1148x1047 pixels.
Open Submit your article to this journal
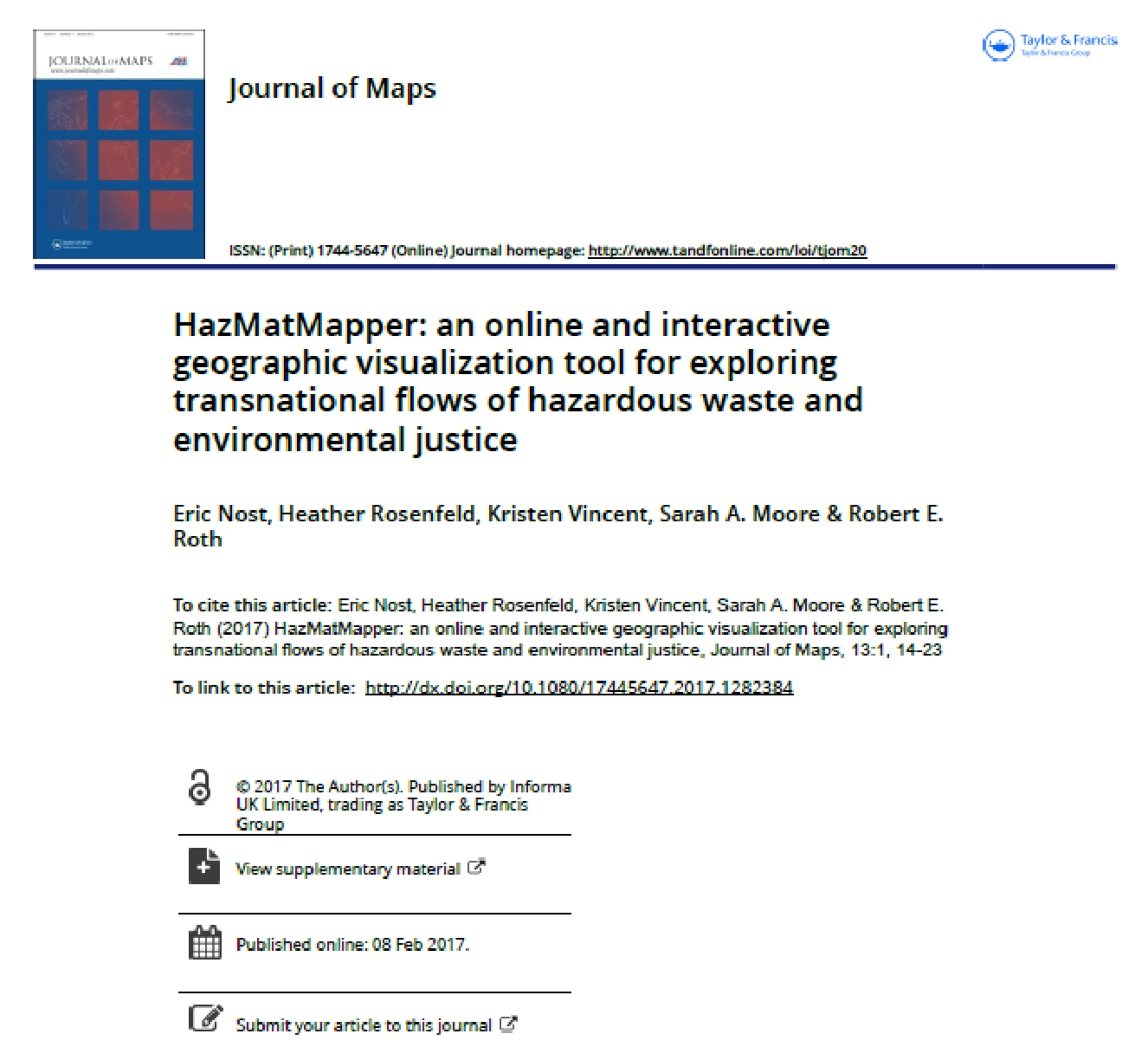364,1025
